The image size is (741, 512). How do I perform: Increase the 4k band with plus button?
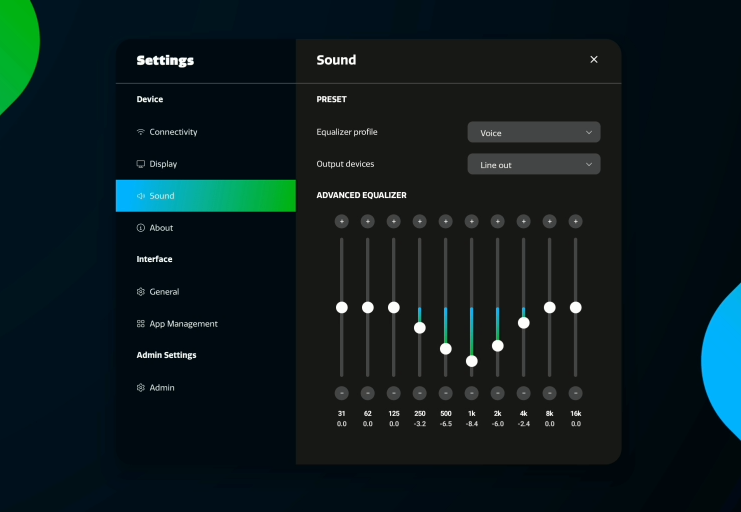tap(524, 221)
